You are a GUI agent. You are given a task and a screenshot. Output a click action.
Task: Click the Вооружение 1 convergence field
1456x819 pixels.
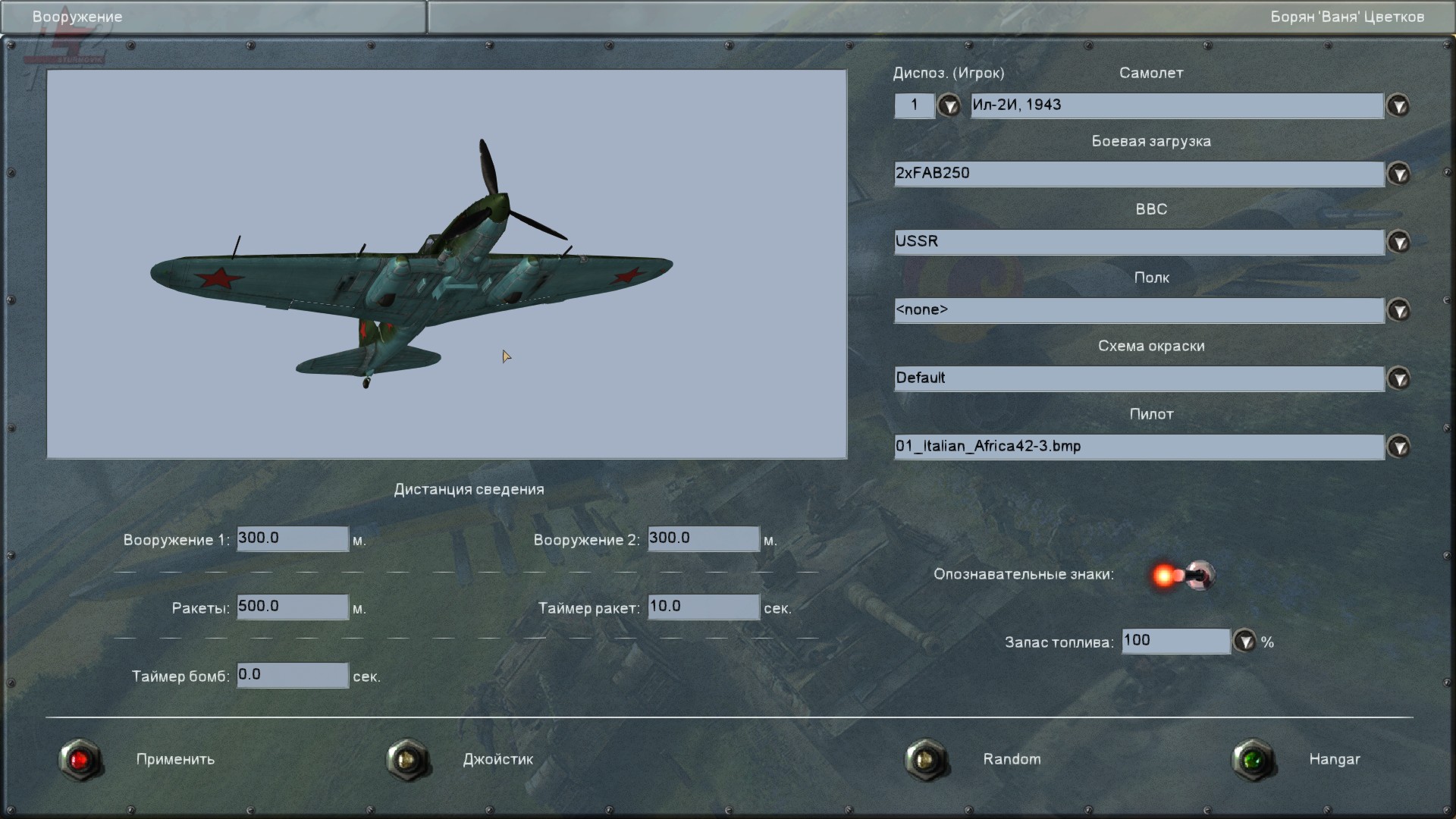(292, 538)
